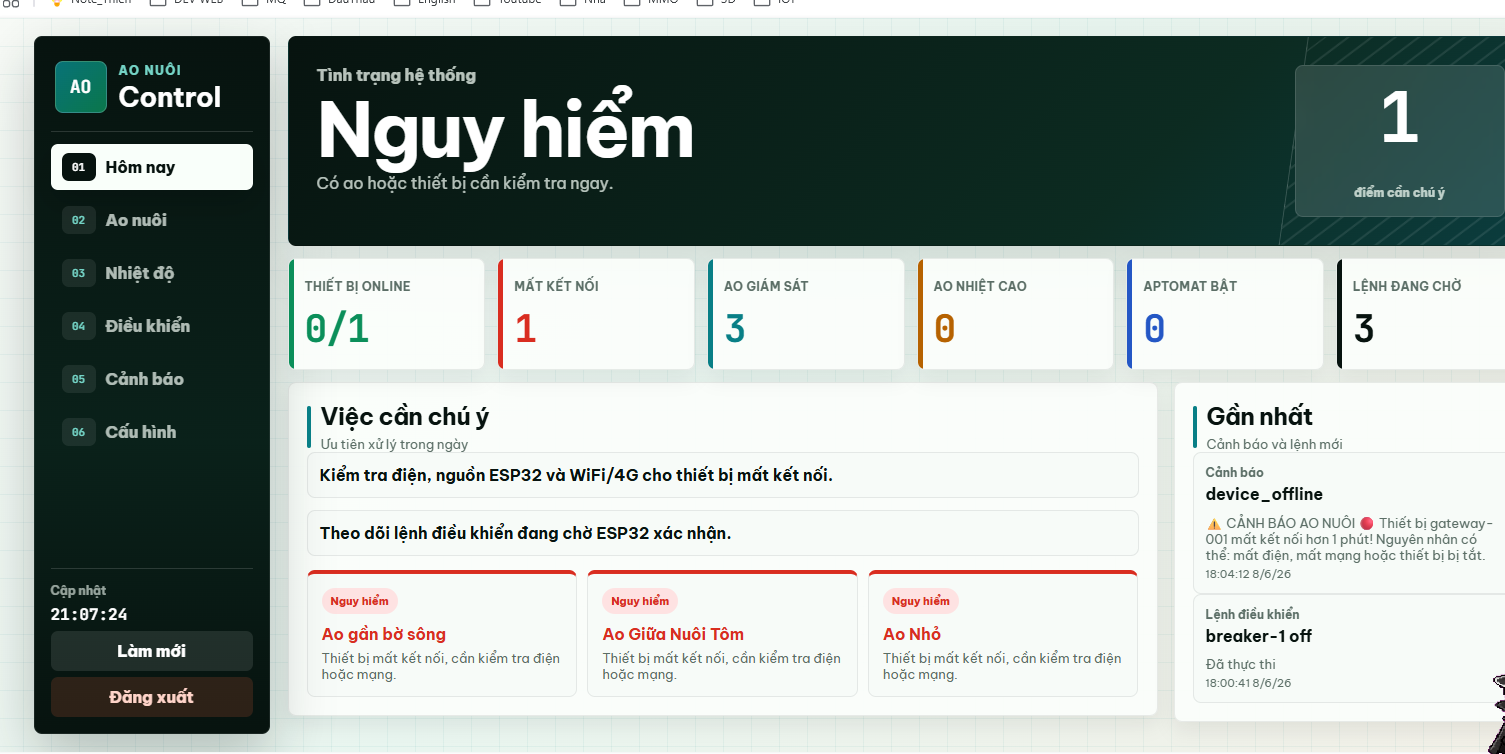Viewport: 1505px width, 754px height.
Task: Click 'Cảnh báo và lệnh mới' subtitle
Action: click(1275, 444)
